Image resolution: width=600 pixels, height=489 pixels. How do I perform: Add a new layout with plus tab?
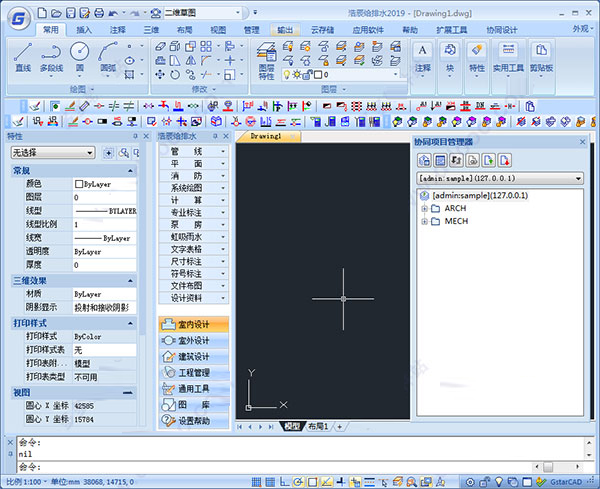(339, 427)
